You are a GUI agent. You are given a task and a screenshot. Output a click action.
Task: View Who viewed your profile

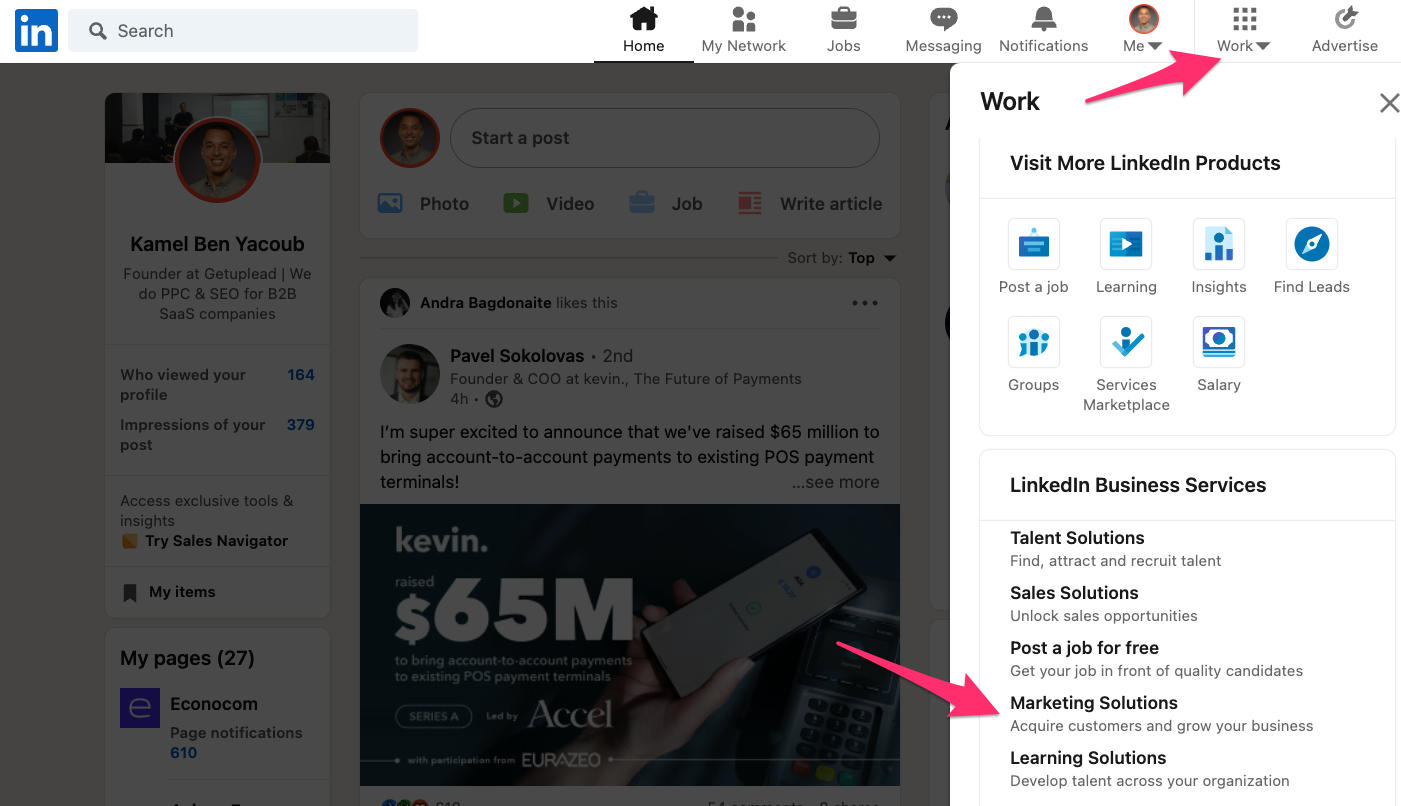pyautogui.click(x=217, y=385)
